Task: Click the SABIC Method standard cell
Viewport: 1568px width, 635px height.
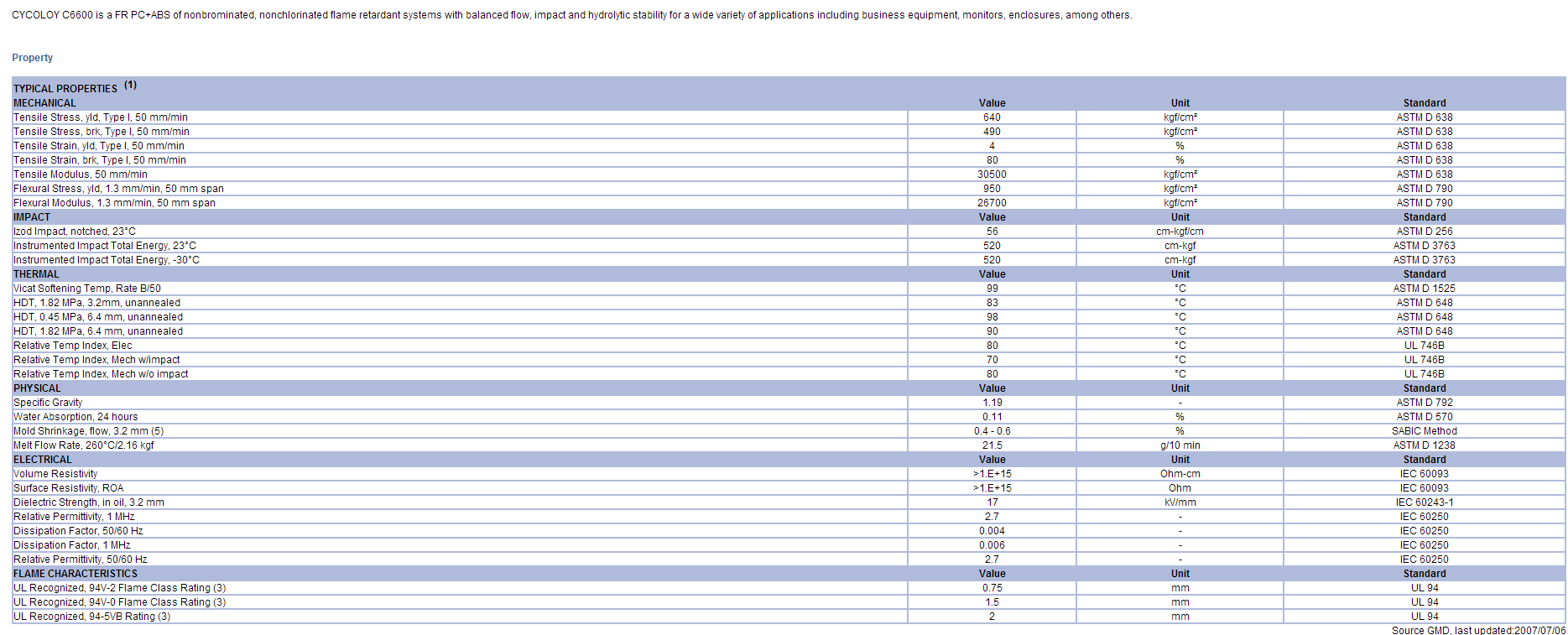Action: (1425, 431)
